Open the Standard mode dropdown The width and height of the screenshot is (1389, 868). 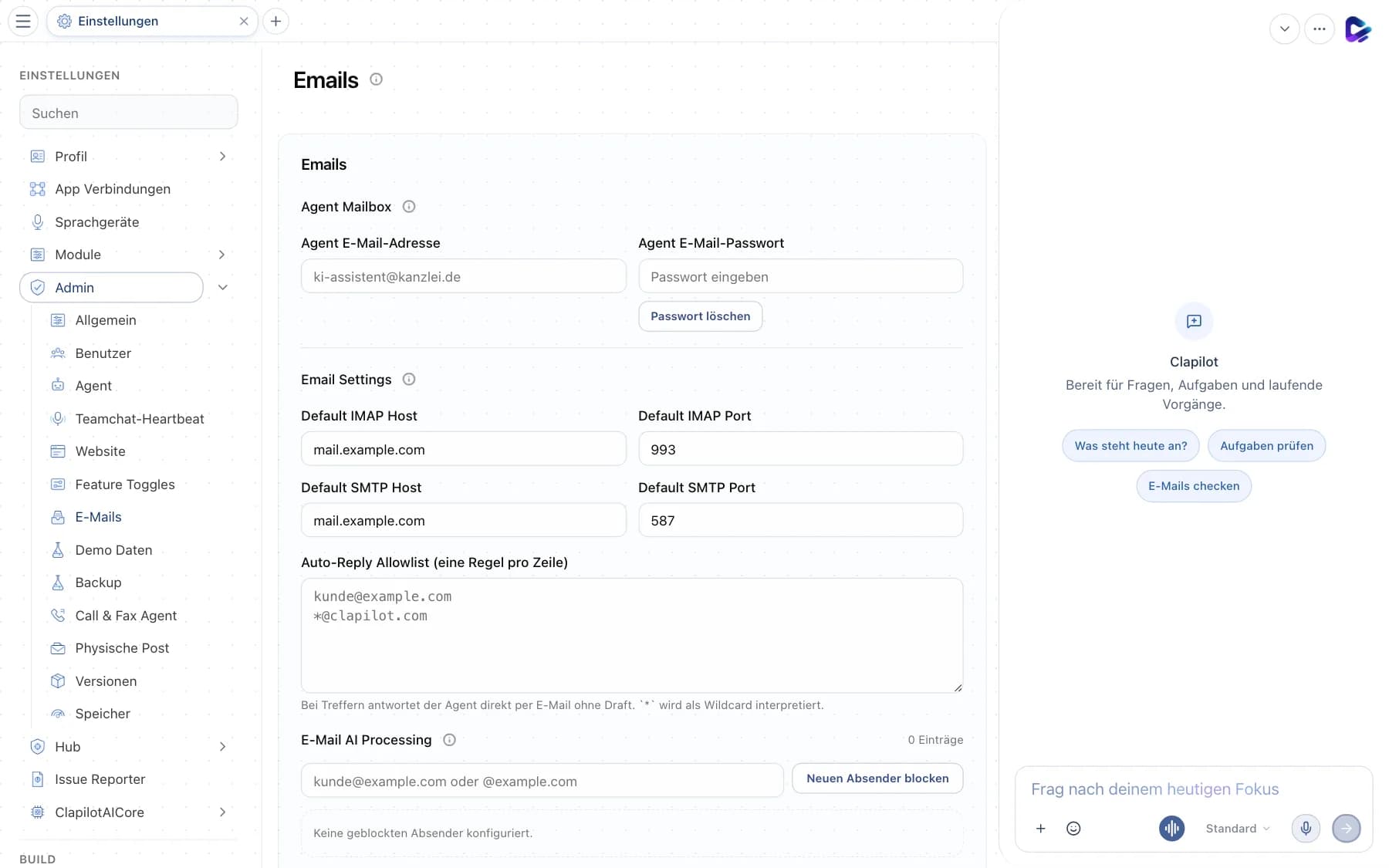pos(1238,828)
